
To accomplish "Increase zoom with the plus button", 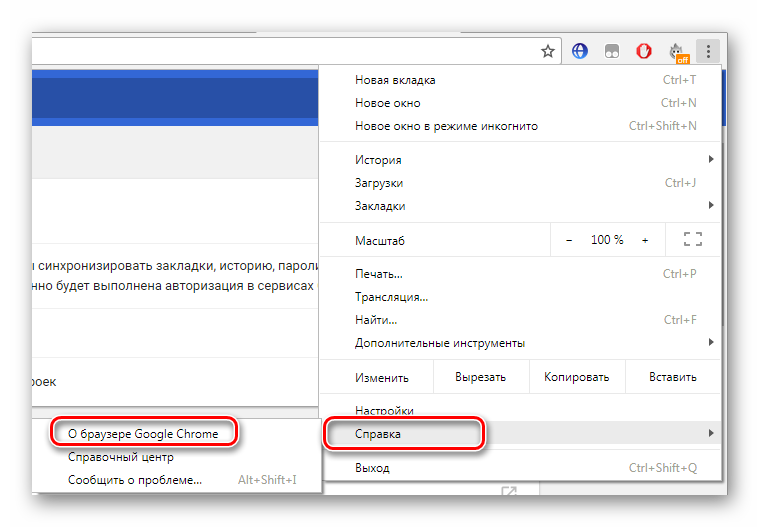I will (x=645, y=240).
